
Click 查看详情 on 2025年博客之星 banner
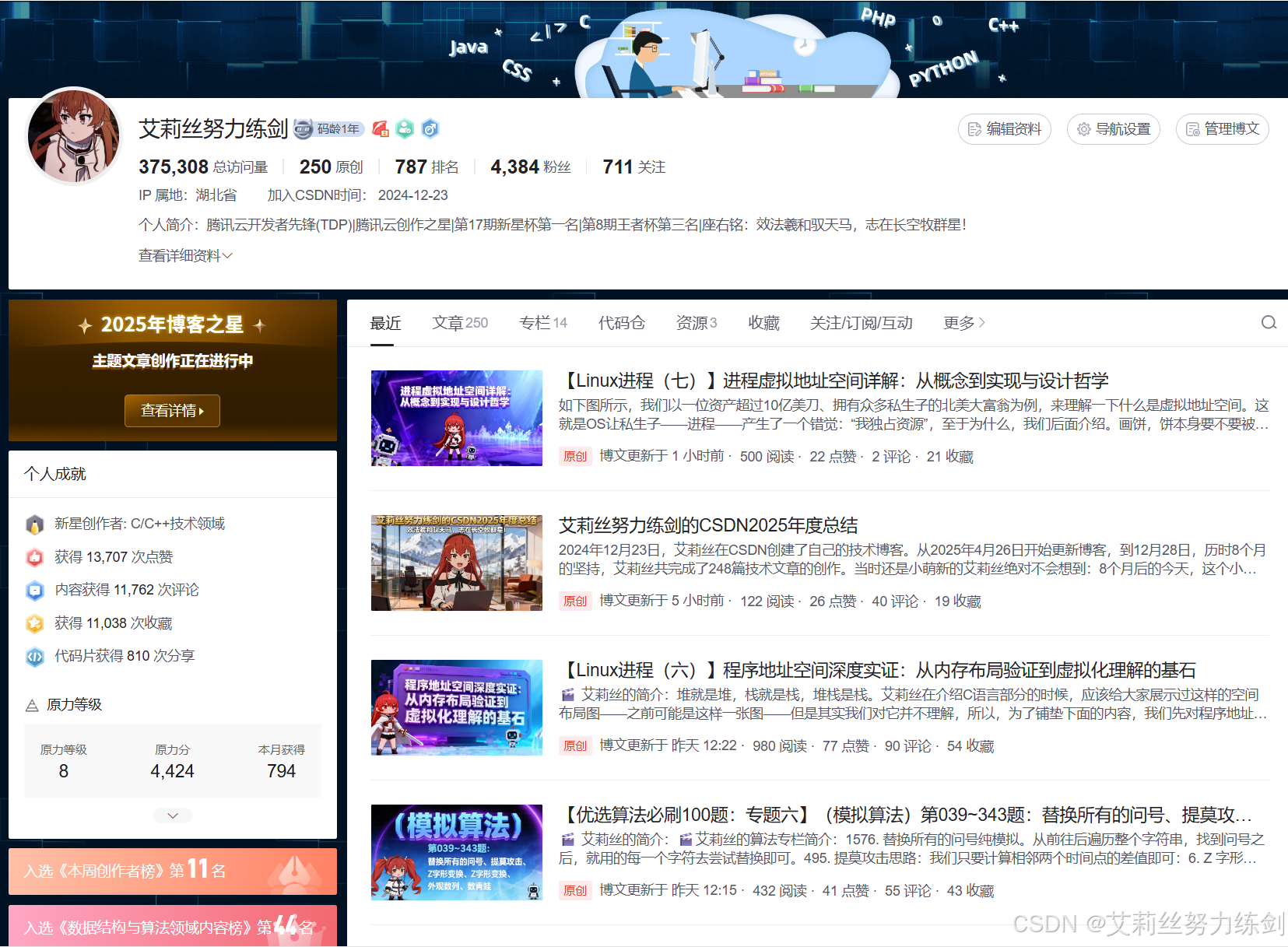[x=172, y=411]
